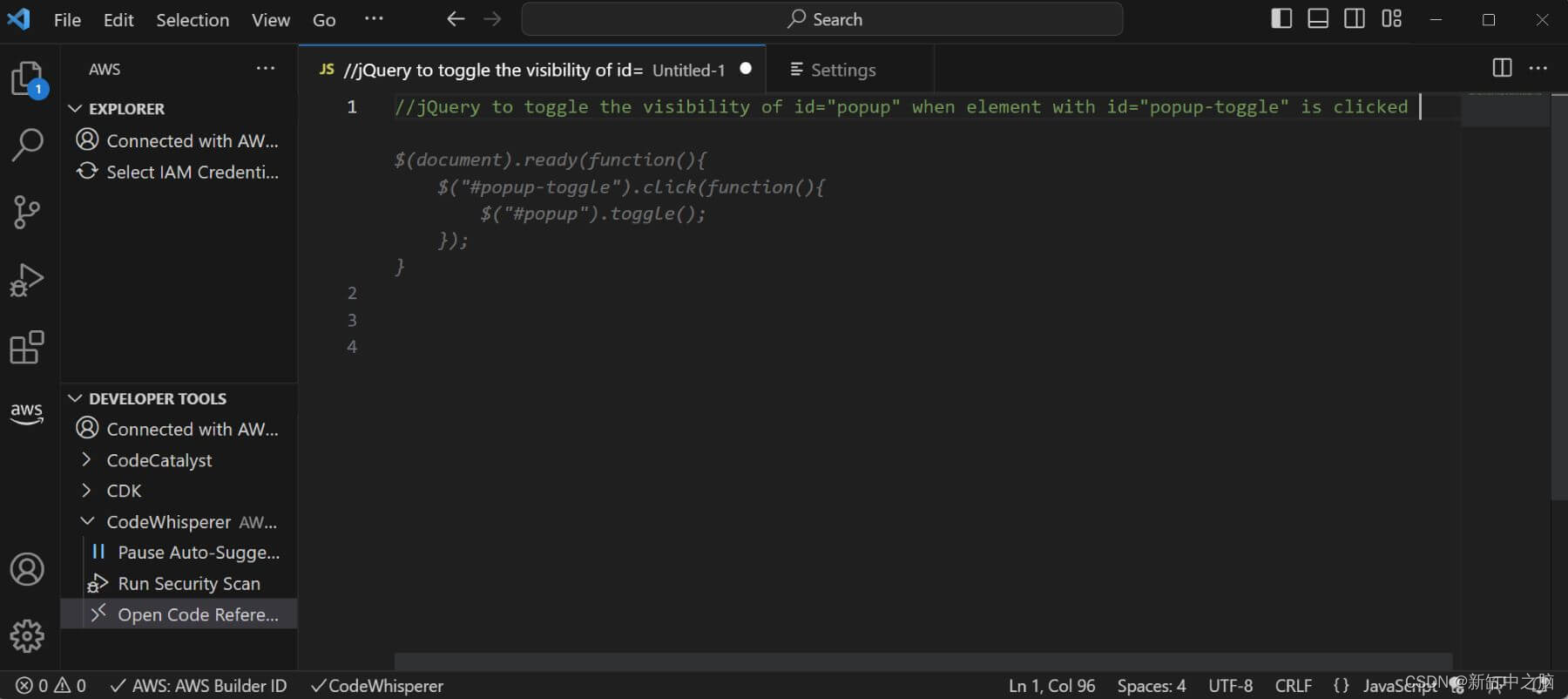Open the AWS Toolkit panel icon
Screen dimensions: 1568x699
click(x=27, y=412)
